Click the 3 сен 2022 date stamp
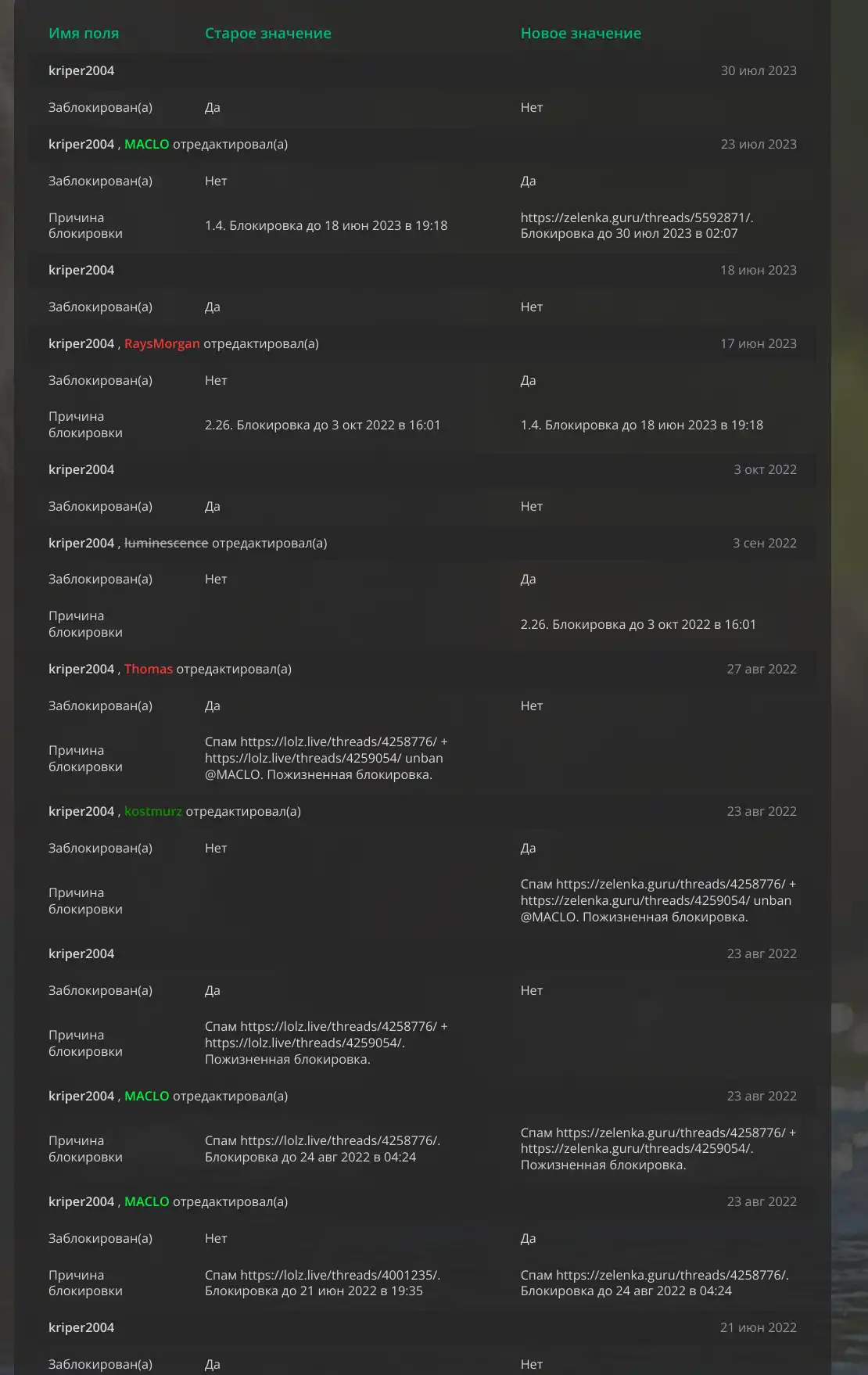 pos(764,543)
